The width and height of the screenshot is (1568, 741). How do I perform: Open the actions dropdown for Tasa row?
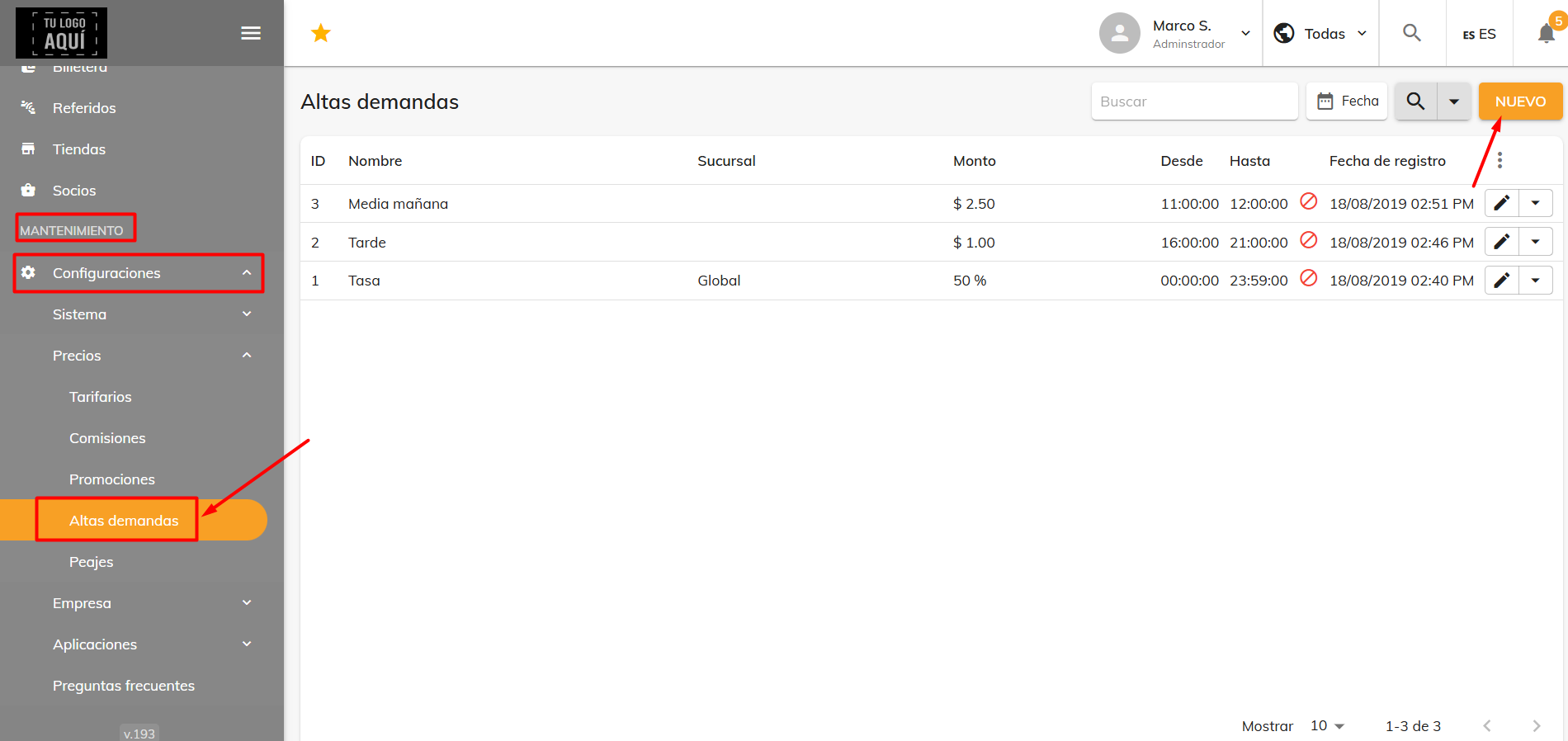pyautogui.click(x=1536, y=281)
